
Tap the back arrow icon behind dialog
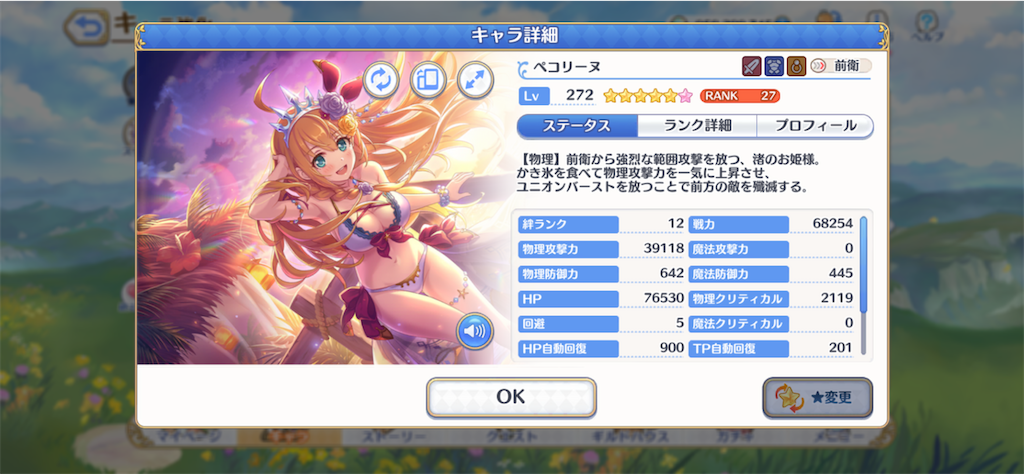coord(88,28)
